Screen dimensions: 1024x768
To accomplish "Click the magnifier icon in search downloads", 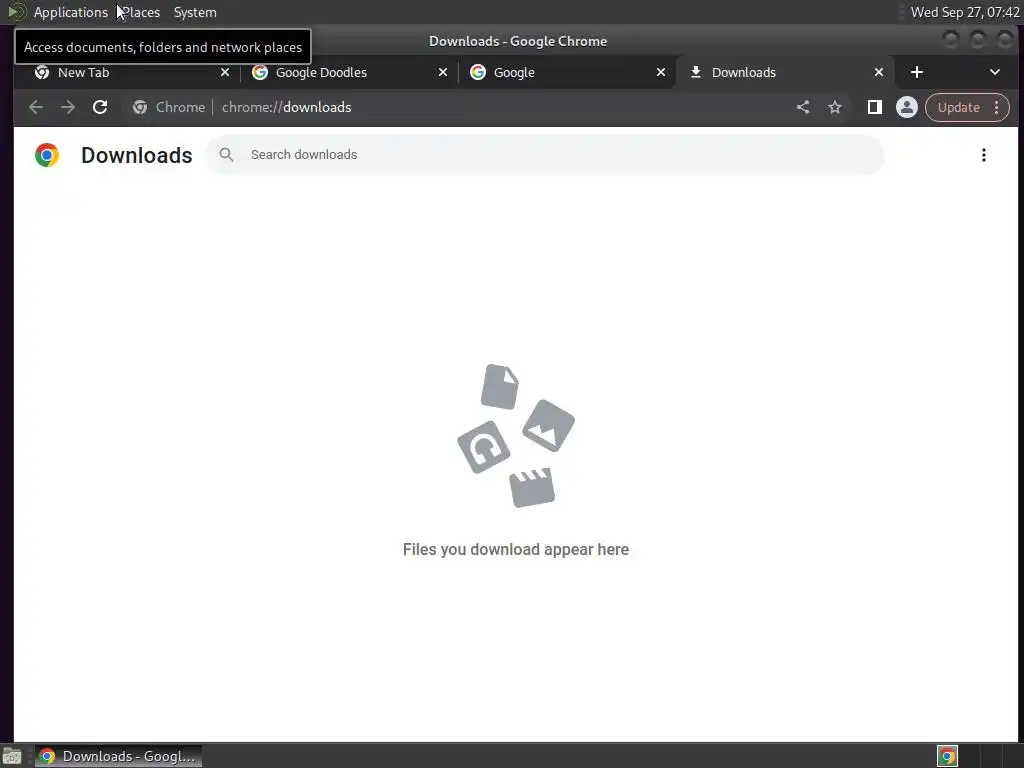I will click(x=227, y=155).
